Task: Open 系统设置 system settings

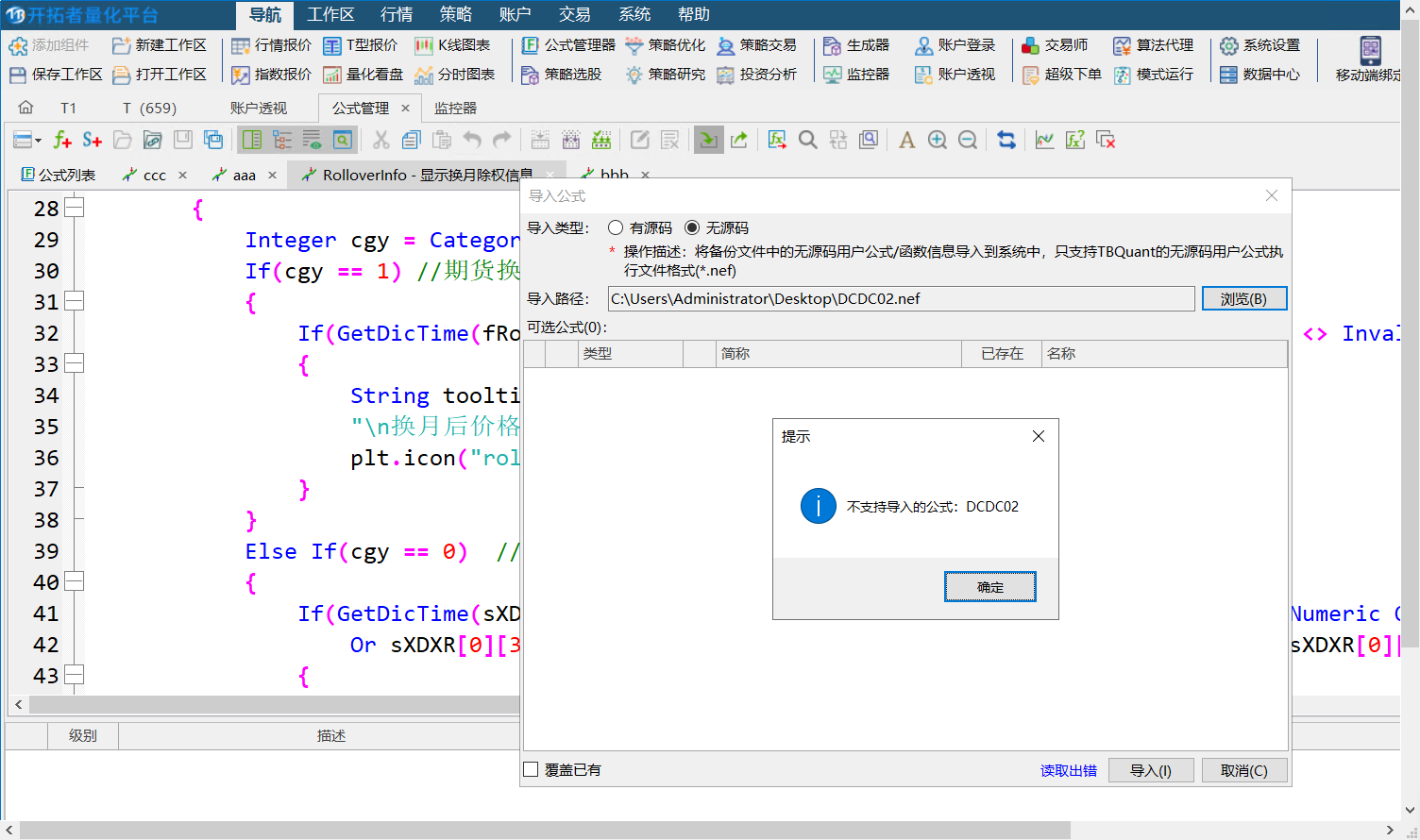Action: (x=1260, y=45)
